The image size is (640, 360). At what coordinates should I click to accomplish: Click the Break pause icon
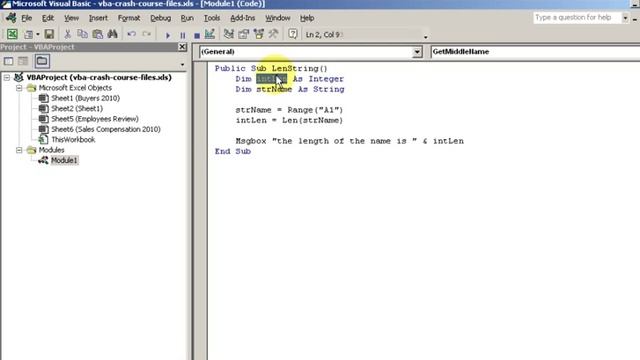tap(182, 35)
